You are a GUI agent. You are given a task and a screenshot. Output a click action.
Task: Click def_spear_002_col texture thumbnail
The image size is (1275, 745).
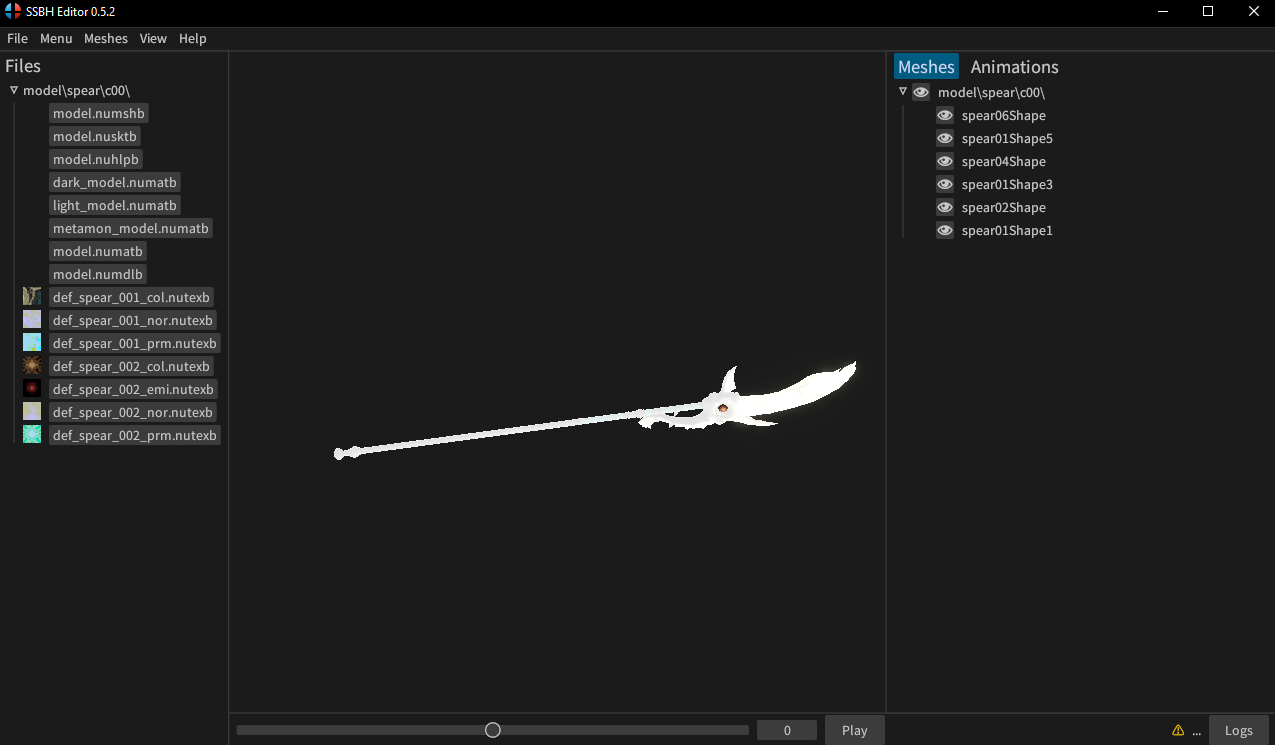(32, 366)
